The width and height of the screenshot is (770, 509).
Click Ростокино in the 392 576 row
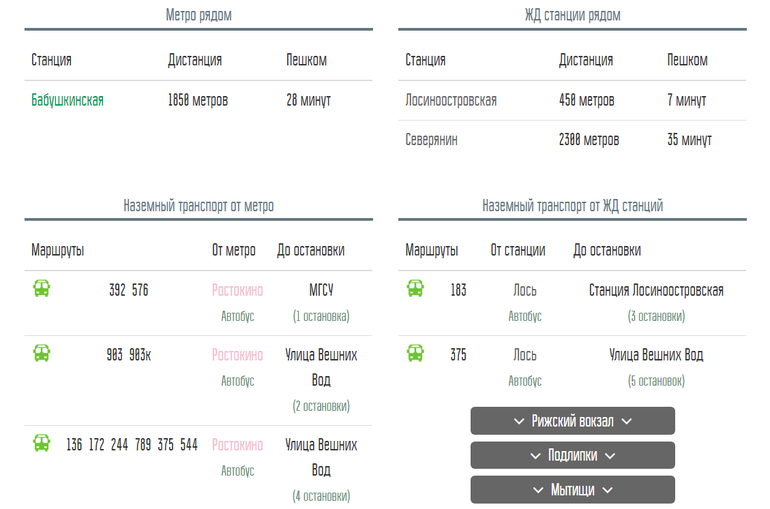tap(237, 290)
